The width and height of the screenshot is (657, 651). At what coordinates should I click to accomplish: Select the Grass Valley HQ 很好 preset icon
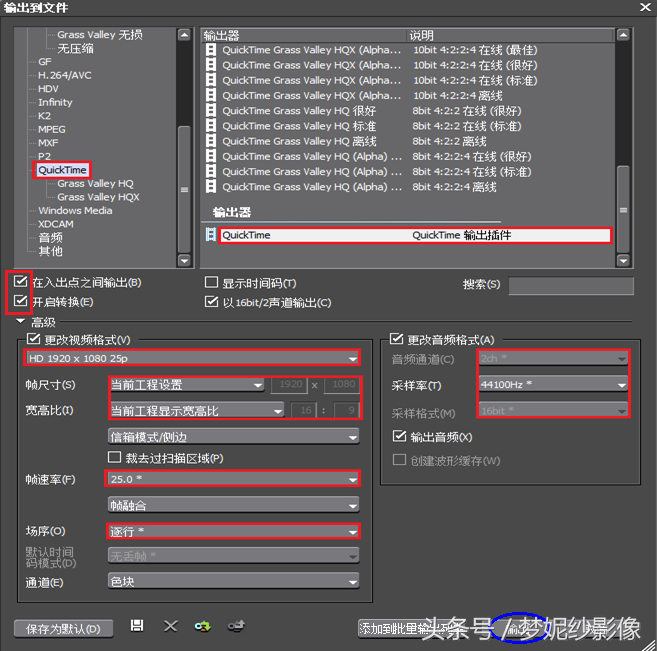(x=211, y=111)
